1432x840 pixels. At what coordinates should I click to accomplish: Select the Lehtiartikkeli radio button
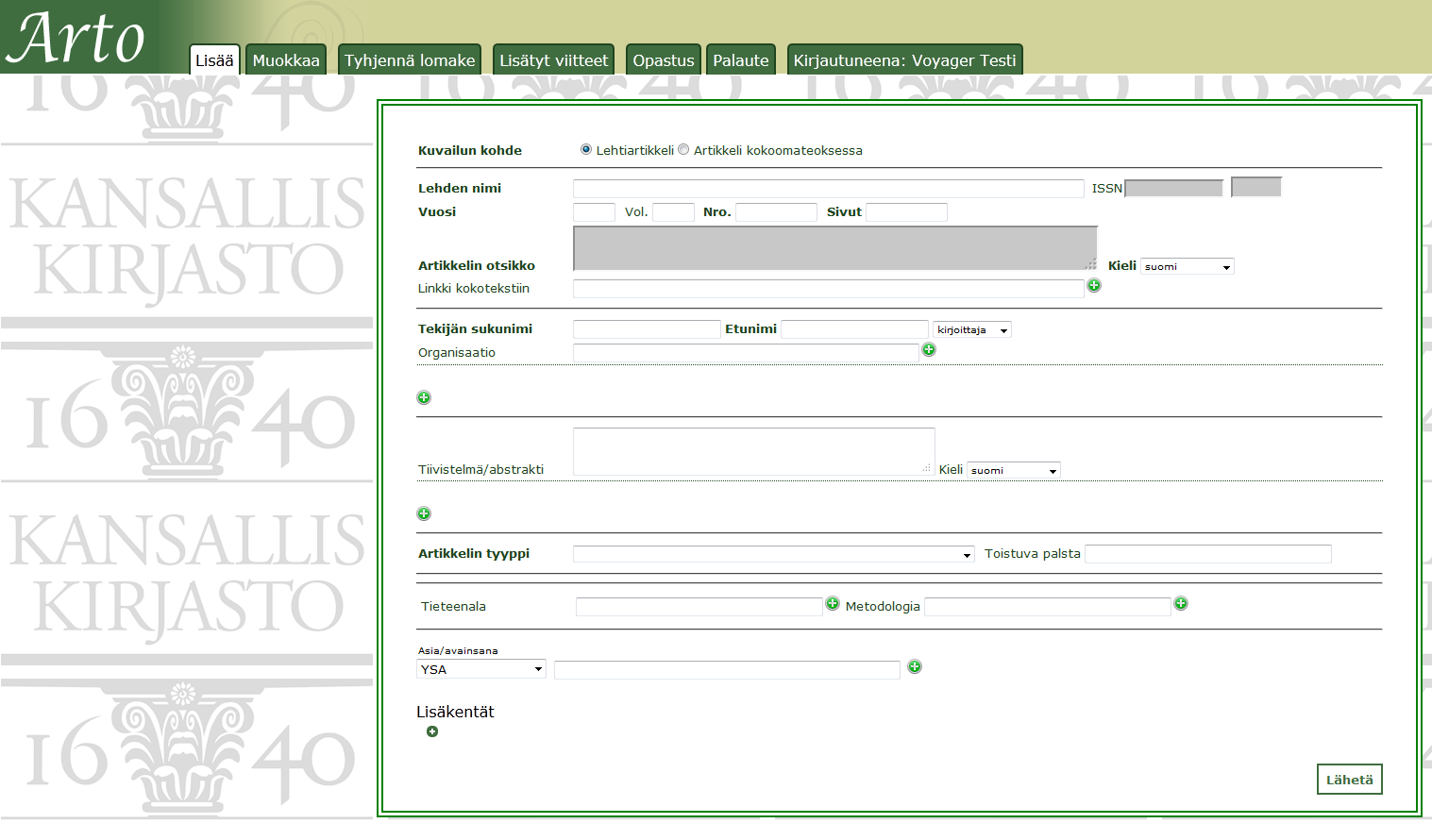pos(586,149)
